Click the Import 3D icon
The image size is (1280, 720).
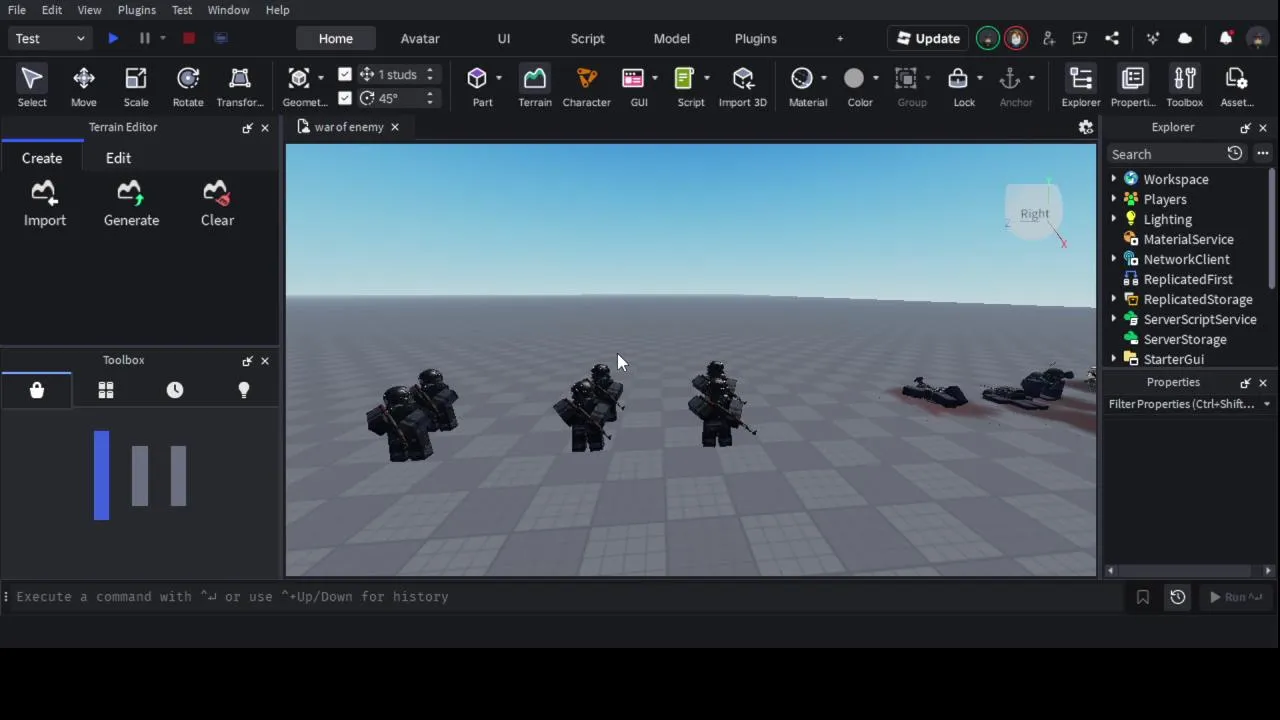pyautogui.click(x=743, y=79)
